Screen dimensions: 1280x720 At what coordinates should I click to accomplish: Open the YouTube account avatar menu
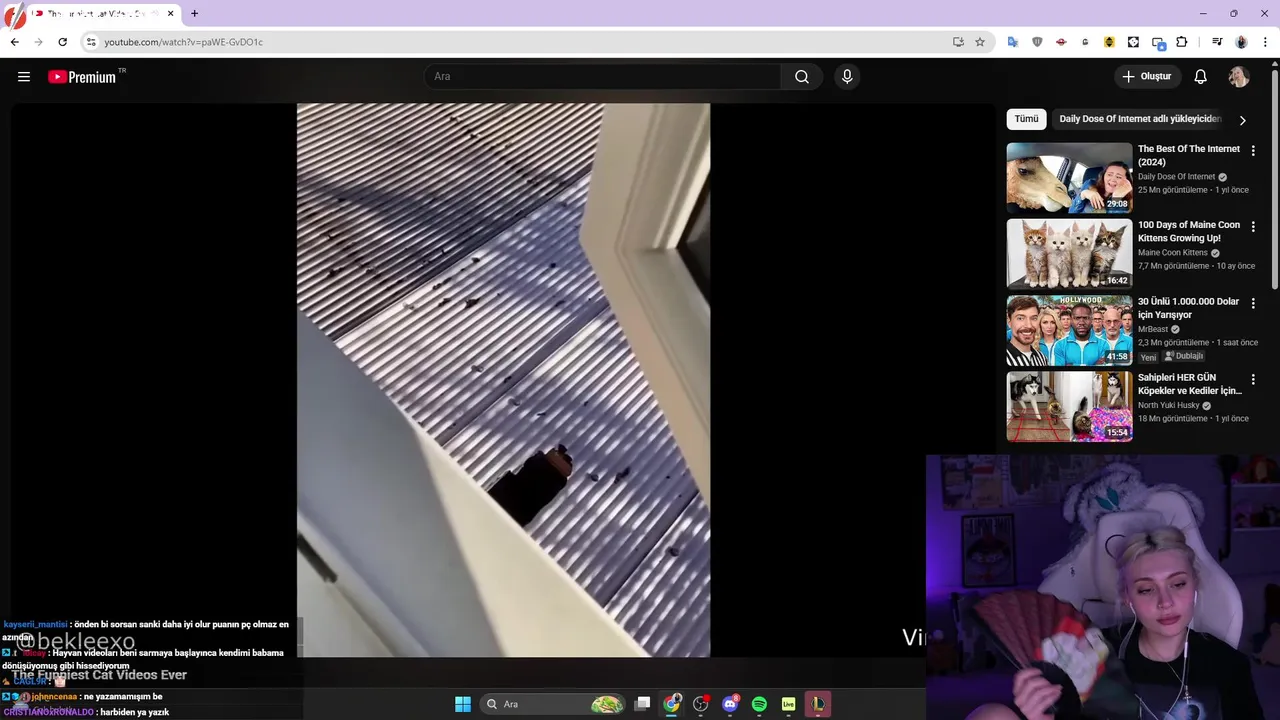1239,77
